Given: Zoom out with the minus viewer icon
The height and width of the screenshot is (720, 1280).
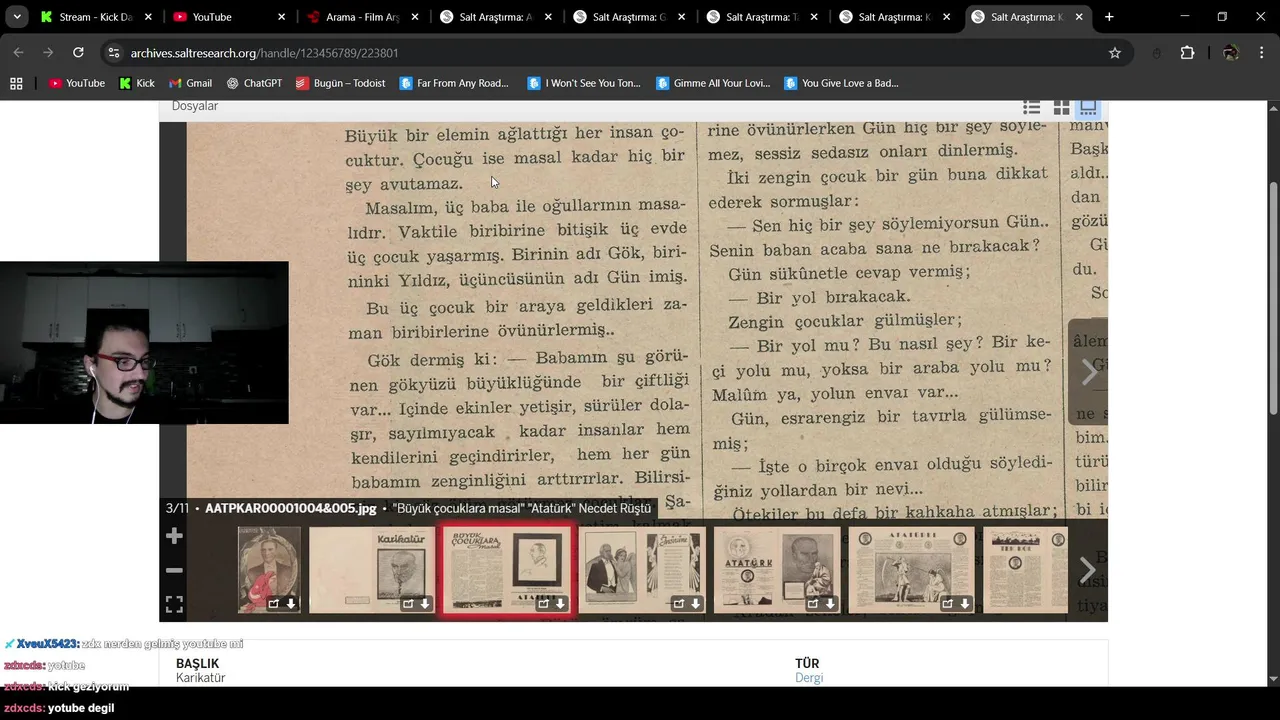Looking at the screenshot, I should point(174,570).
